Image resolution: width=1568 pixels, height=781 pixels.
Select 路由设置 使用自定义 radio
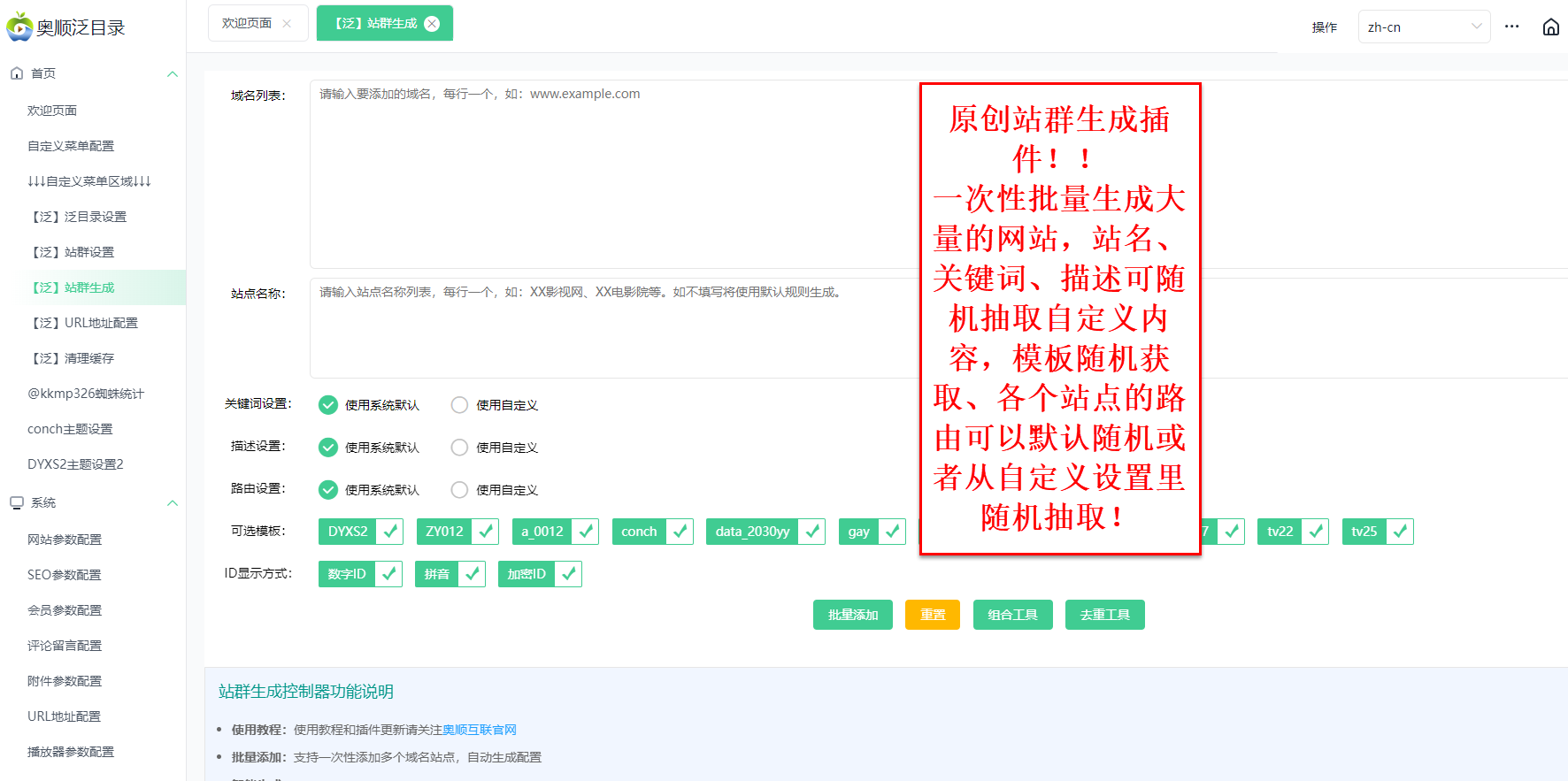point(459,490)
